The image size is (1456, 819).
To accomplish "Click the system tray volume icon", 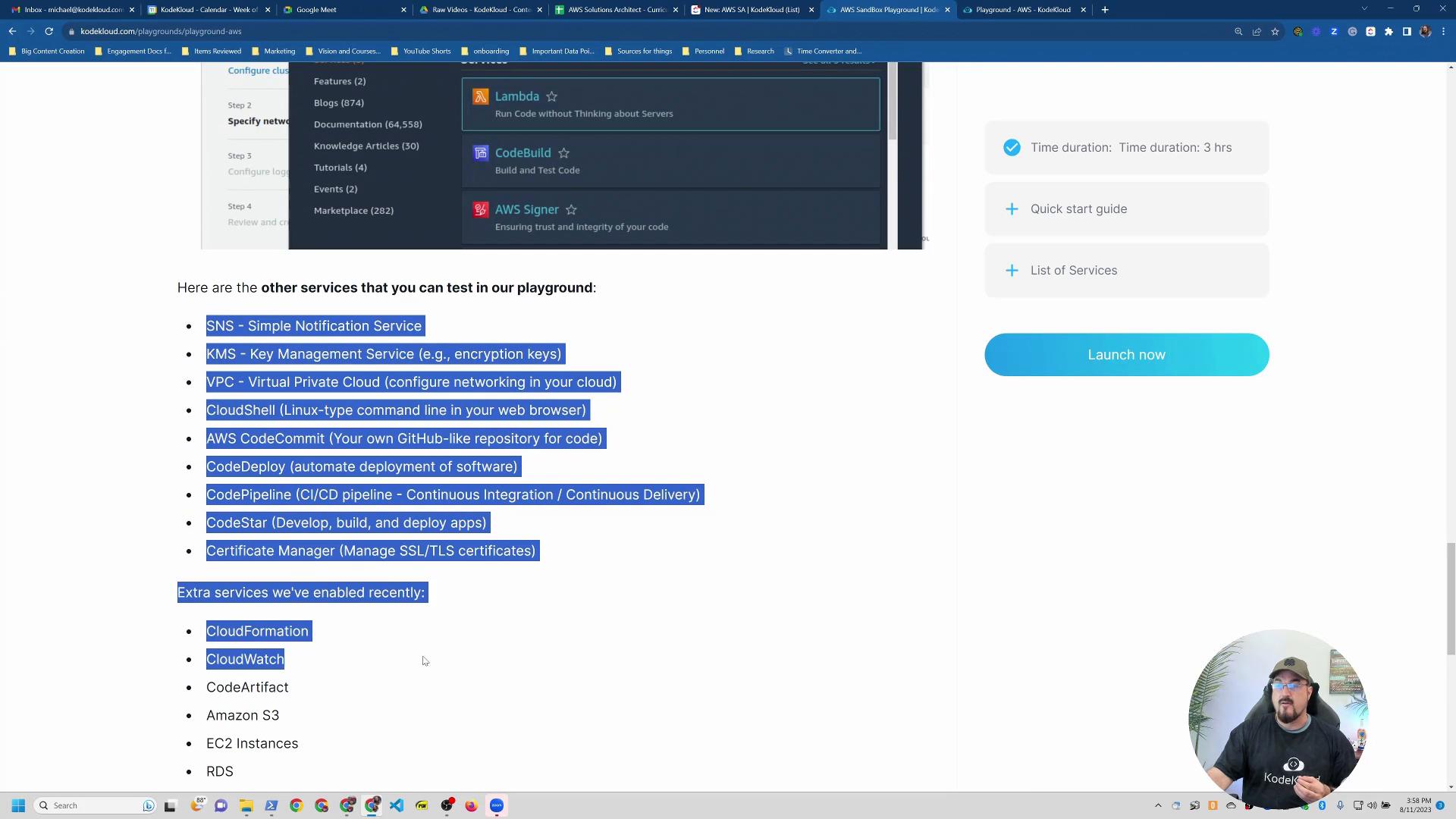I will click(x=1372, y=805).
